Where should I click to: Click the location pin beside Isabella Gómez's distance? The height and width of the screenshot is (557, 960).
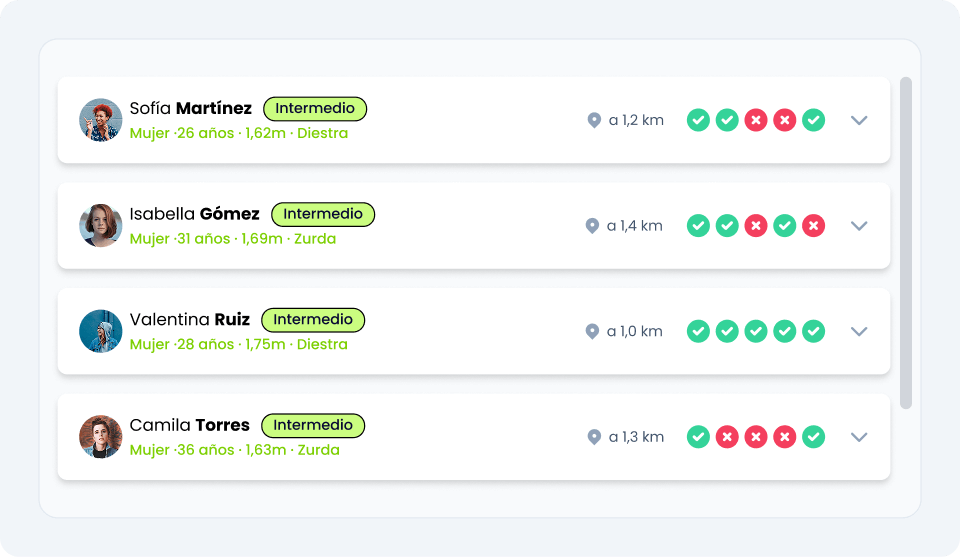pyautogui.click(x=592, y=226)
